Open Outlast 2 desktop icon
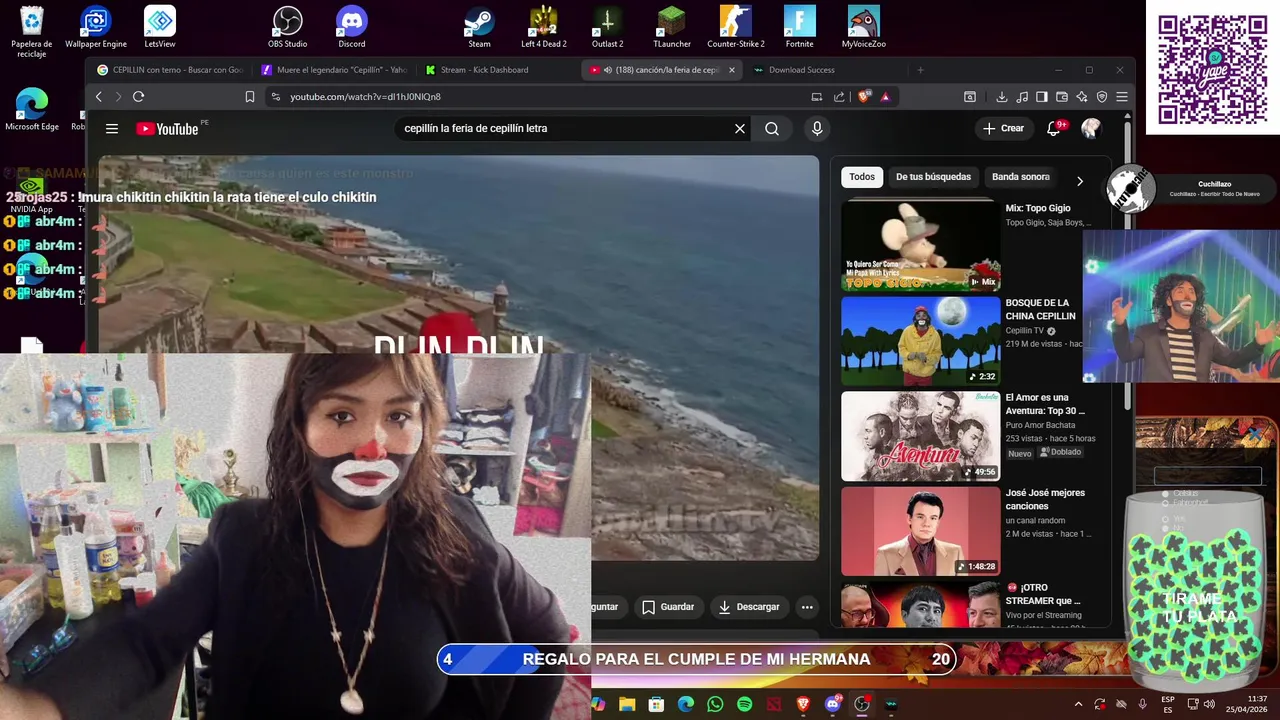Screen dimensions: 1280x720 [x=607, y=27]
